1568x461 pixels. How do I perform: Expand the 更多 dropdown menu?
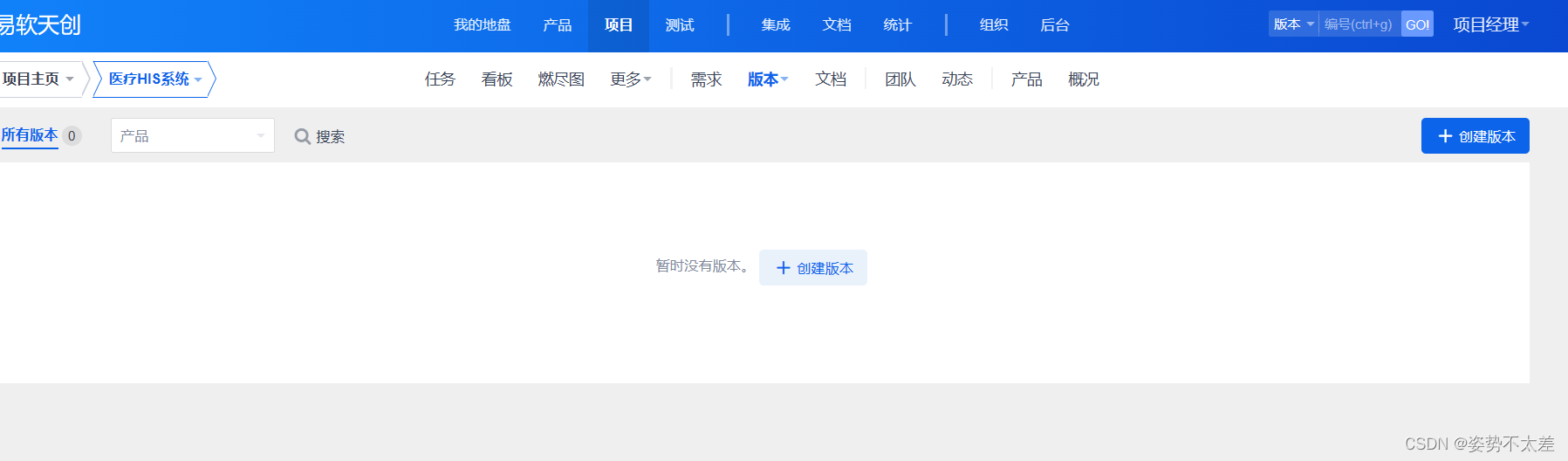click(x=631, y=79)
